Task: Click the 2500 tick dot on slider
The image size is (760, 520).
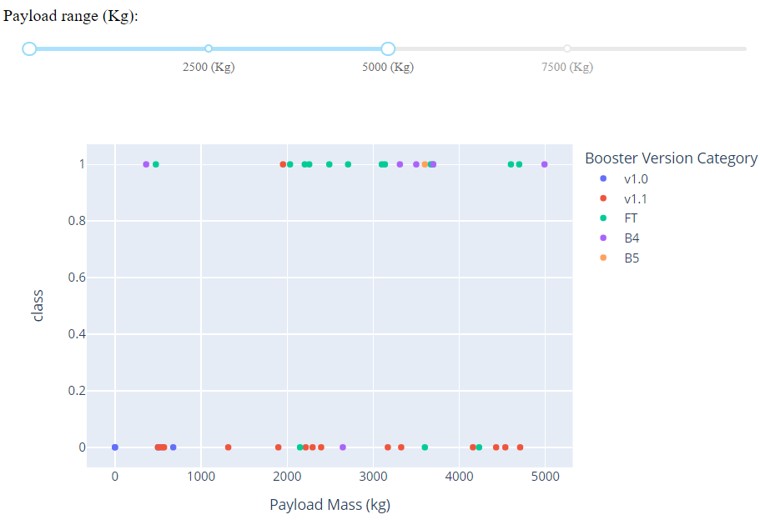Action: tap(208, 48)
